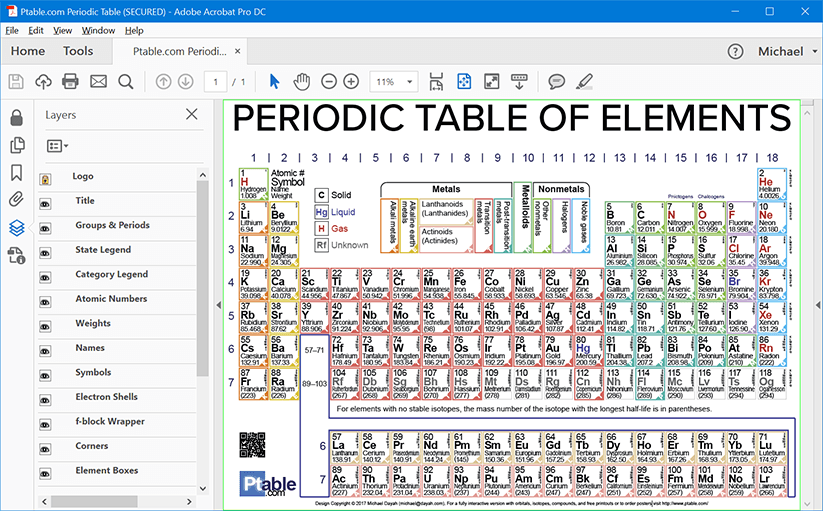This screenshot has height=511, width=823.
Task: Toggle visibility of Atomic Numbers layer
Action: point(46,300)
